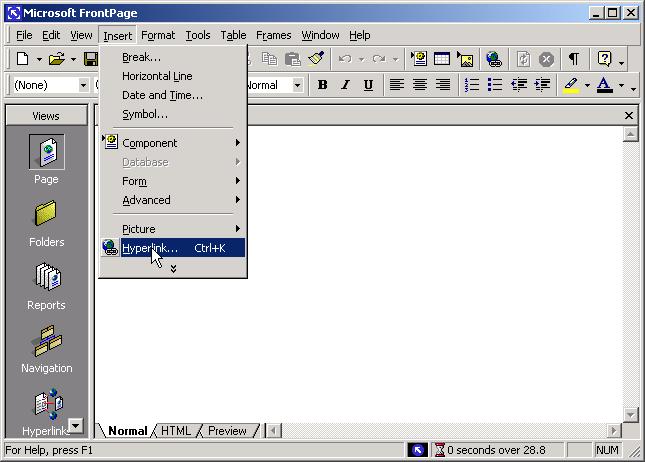Image resolution: width=645 pixels, height=462 pixels.
Task: Switch to Page view in Views bar
Action: [46, 160]
